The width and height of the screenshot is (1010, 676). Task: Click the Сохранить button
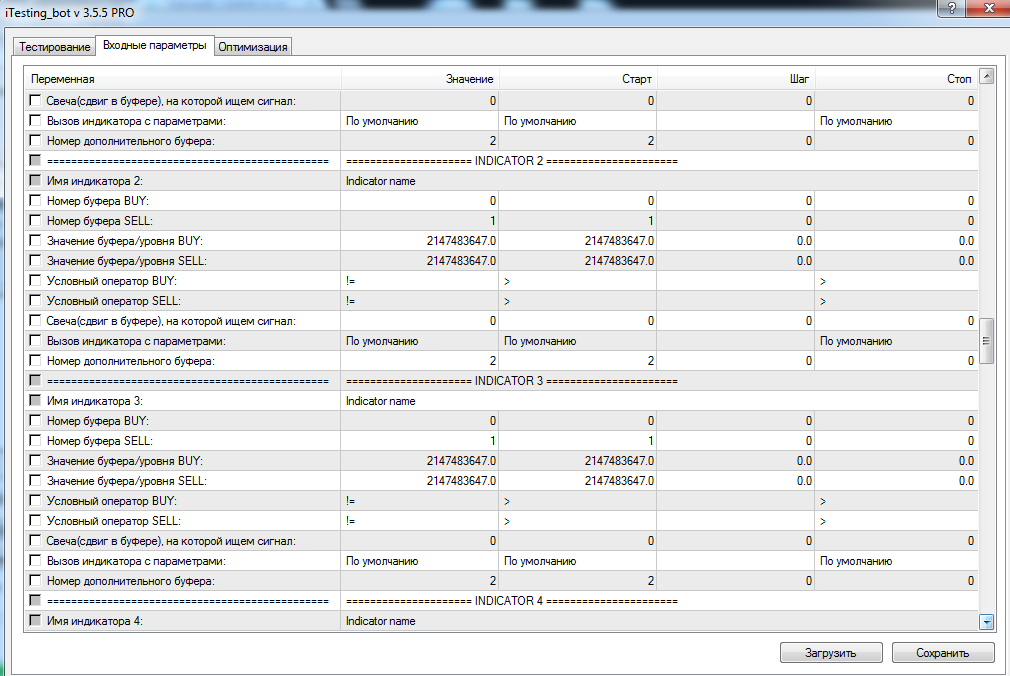[943, 653]
